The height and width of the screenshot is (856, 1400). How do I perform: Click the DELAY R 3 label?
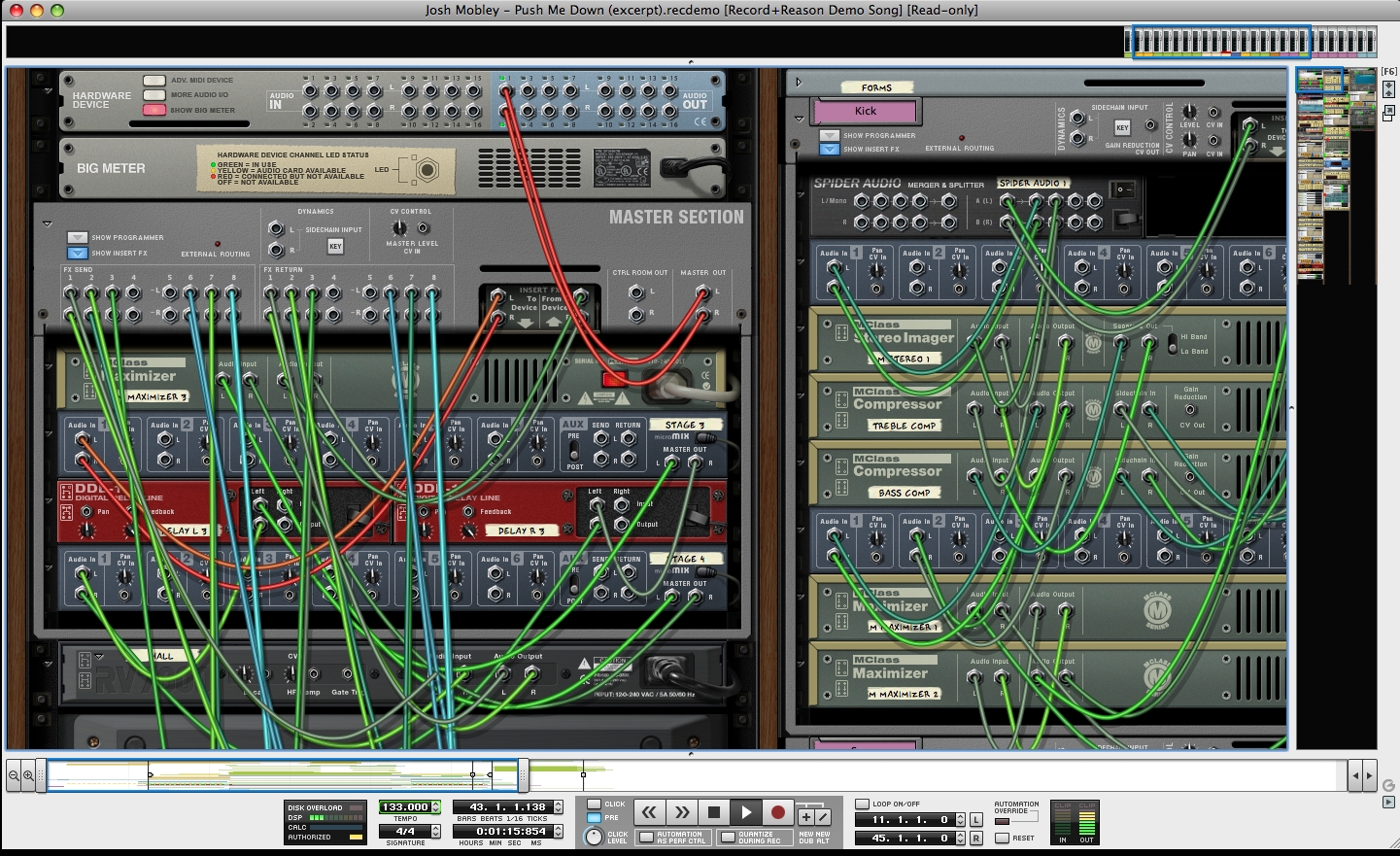coord(522,531)
